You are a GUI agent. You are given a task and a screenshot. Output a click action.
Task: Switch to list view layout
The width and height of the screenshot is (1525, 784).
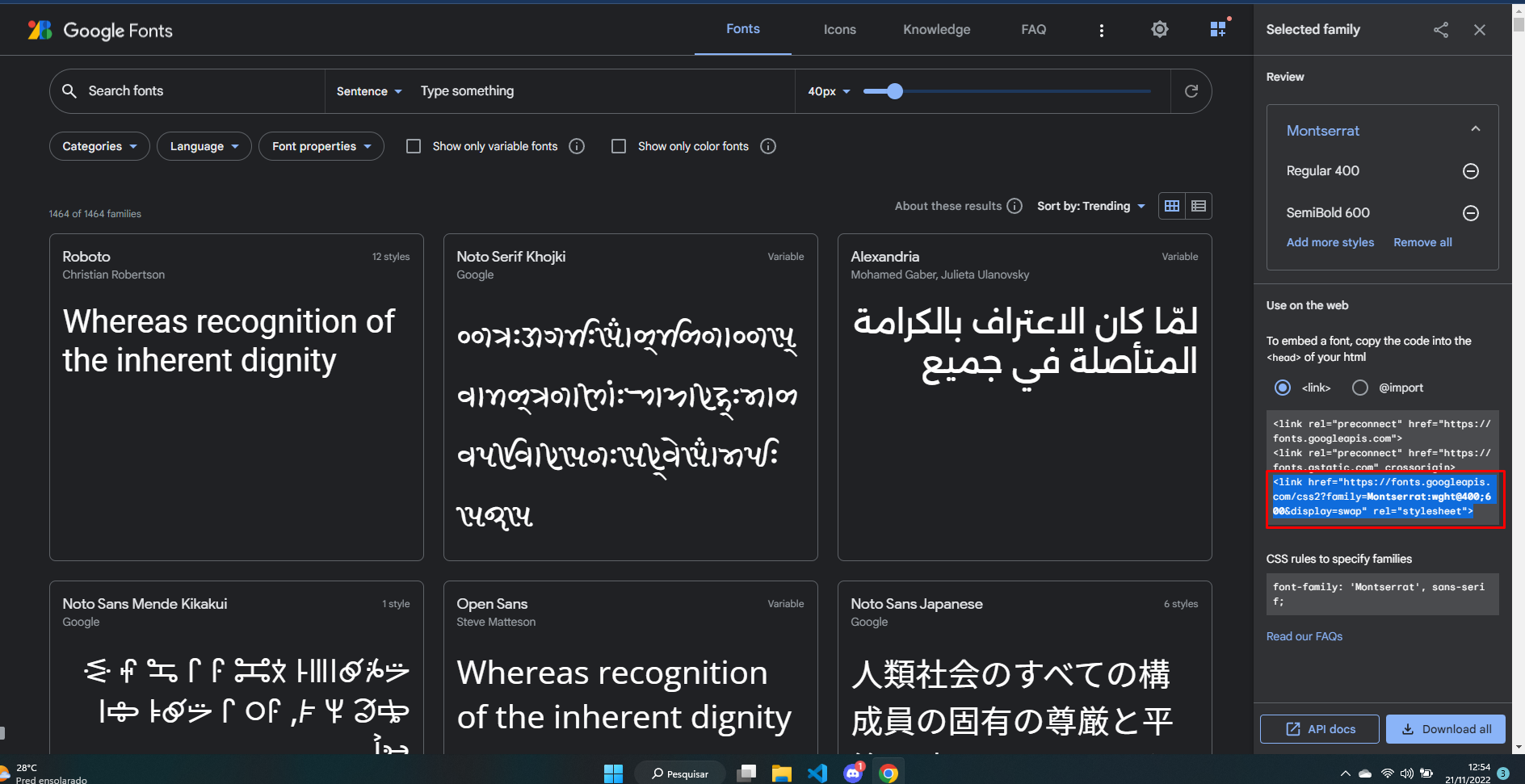[x=1199, y=206]
